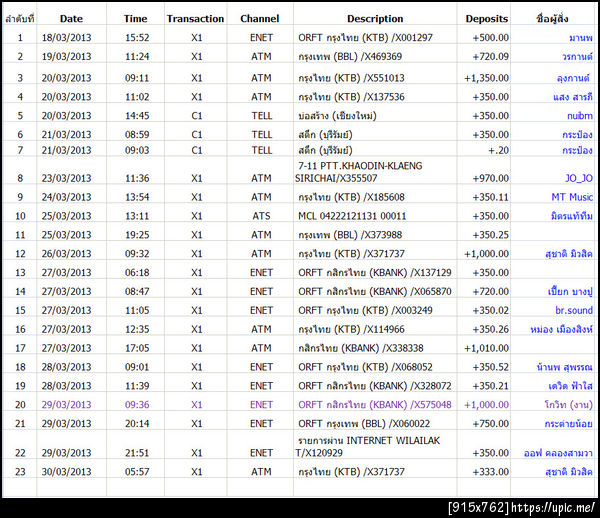The width and height of the screenshot is (600, 518).
Task: Click the deposit +350.21 cell
Action: [491, 386]
